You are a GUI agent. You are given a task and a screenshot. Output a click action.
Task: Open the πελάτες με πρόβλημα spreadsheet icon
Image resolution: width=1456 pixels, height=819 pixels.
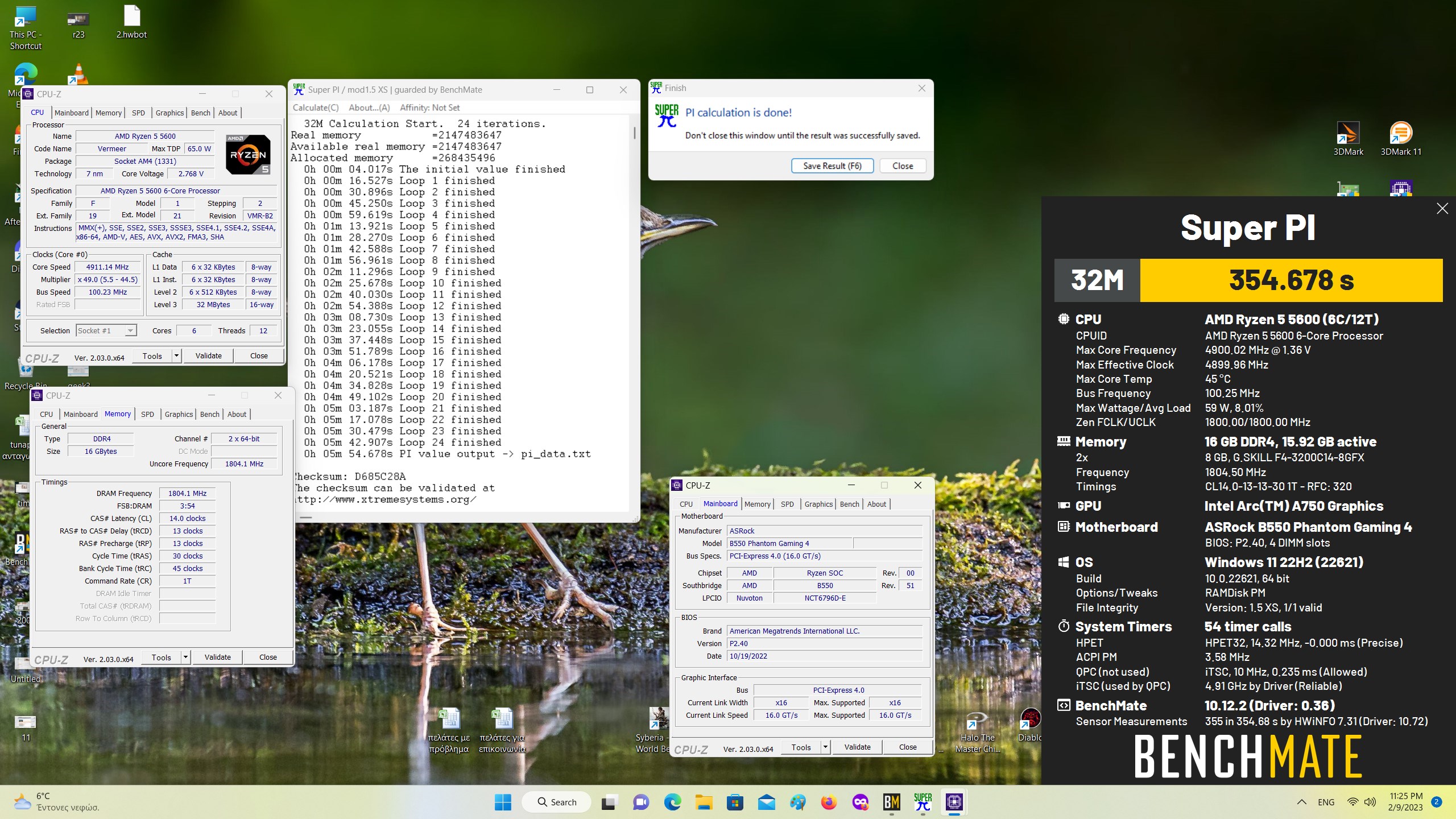point(449,731)
